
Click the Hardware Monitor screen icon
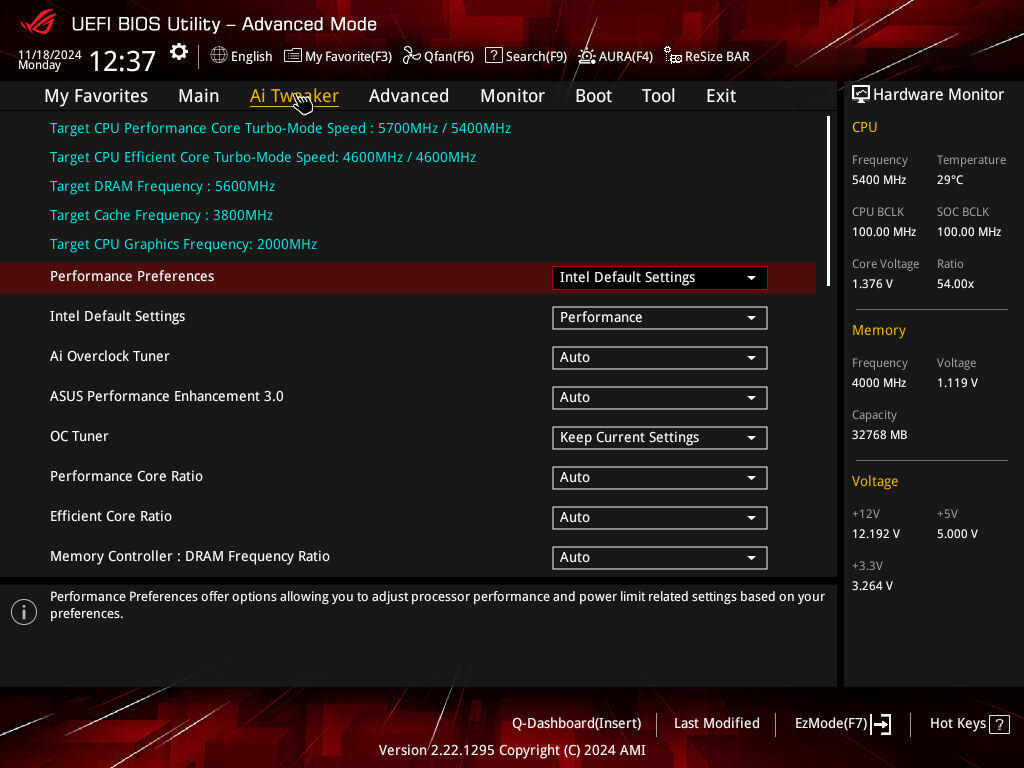861,95
